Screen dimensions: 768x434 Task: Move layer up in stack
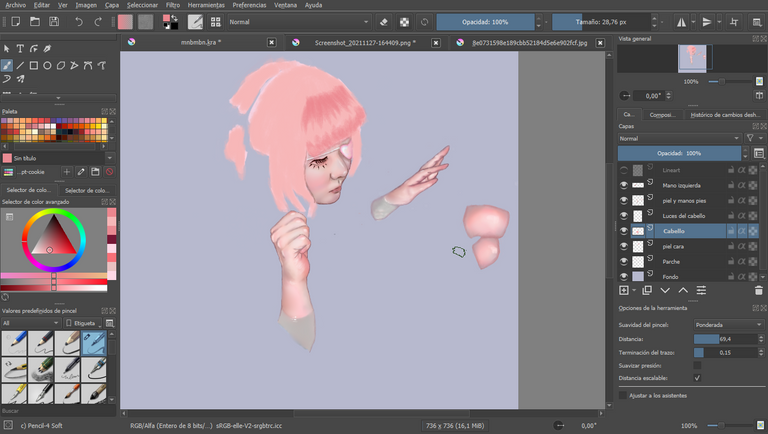coord(683,290)
